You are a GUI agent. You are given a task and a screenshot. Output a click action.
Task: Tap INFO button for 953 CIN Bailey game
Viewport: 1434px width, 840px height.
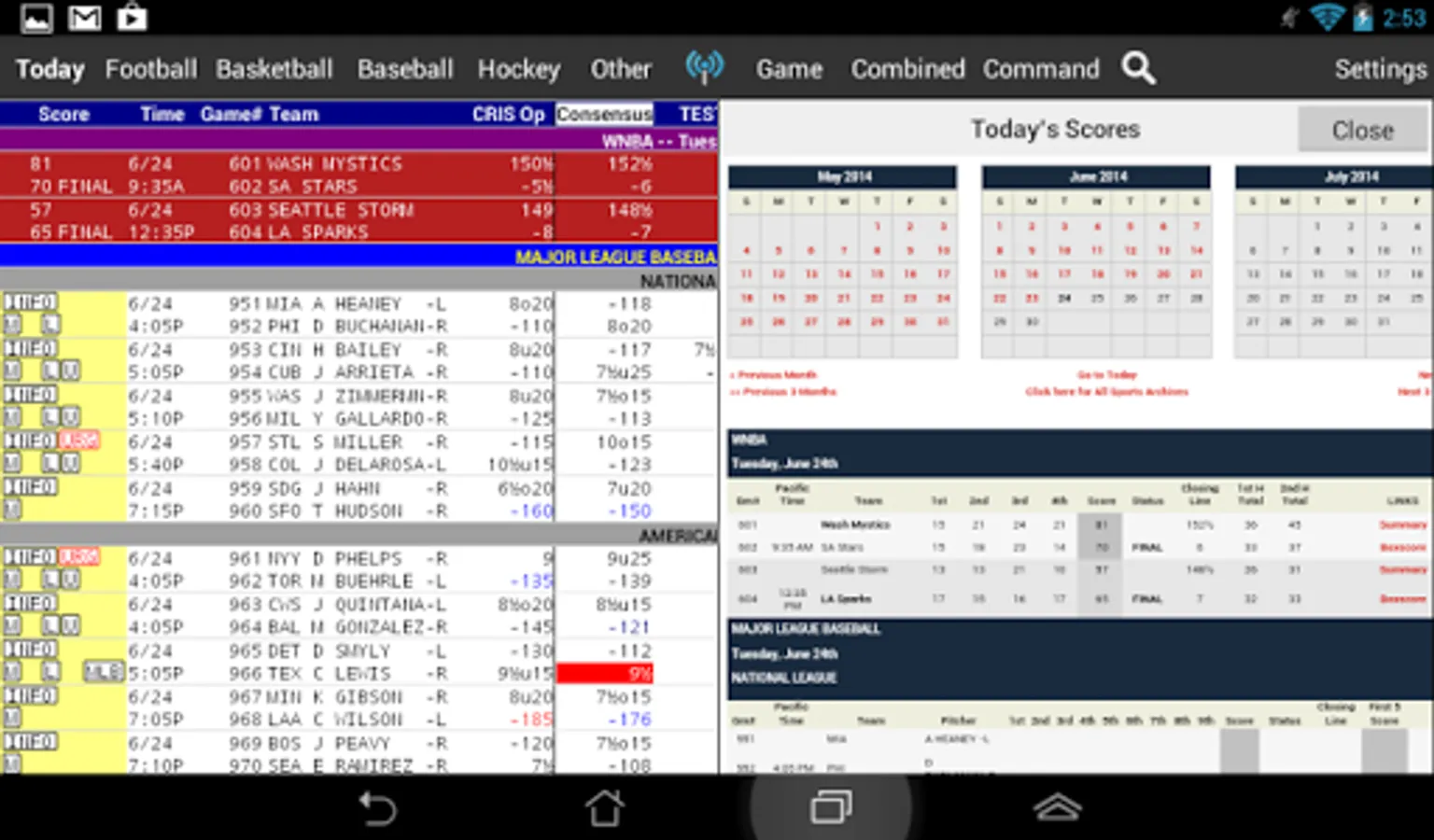click(31, 348)
